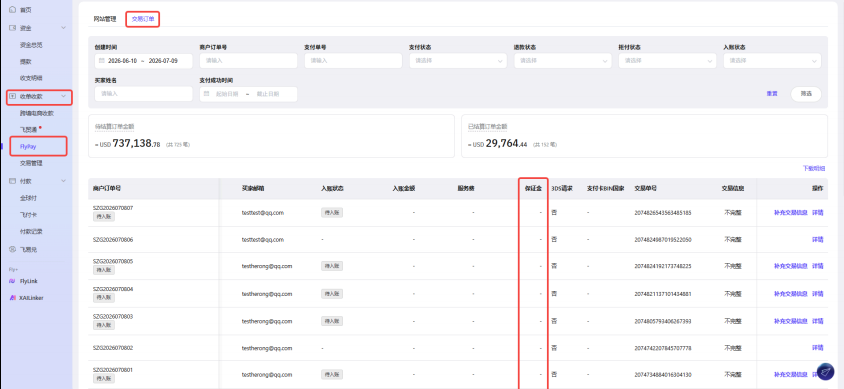Viewport: 844px width, 389px height.
Task: Switch to the 网站管理 tab
Action: 104,19
